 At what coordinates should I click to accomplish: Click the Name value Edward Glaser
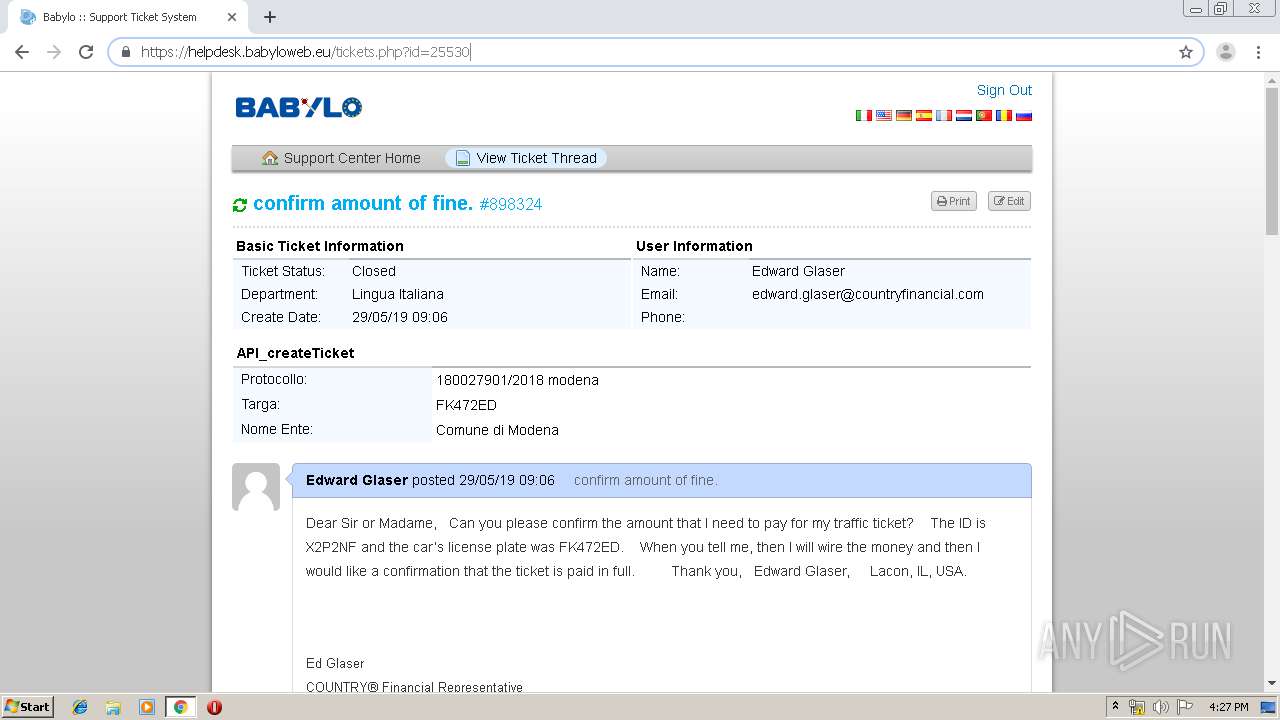point(798,271)
